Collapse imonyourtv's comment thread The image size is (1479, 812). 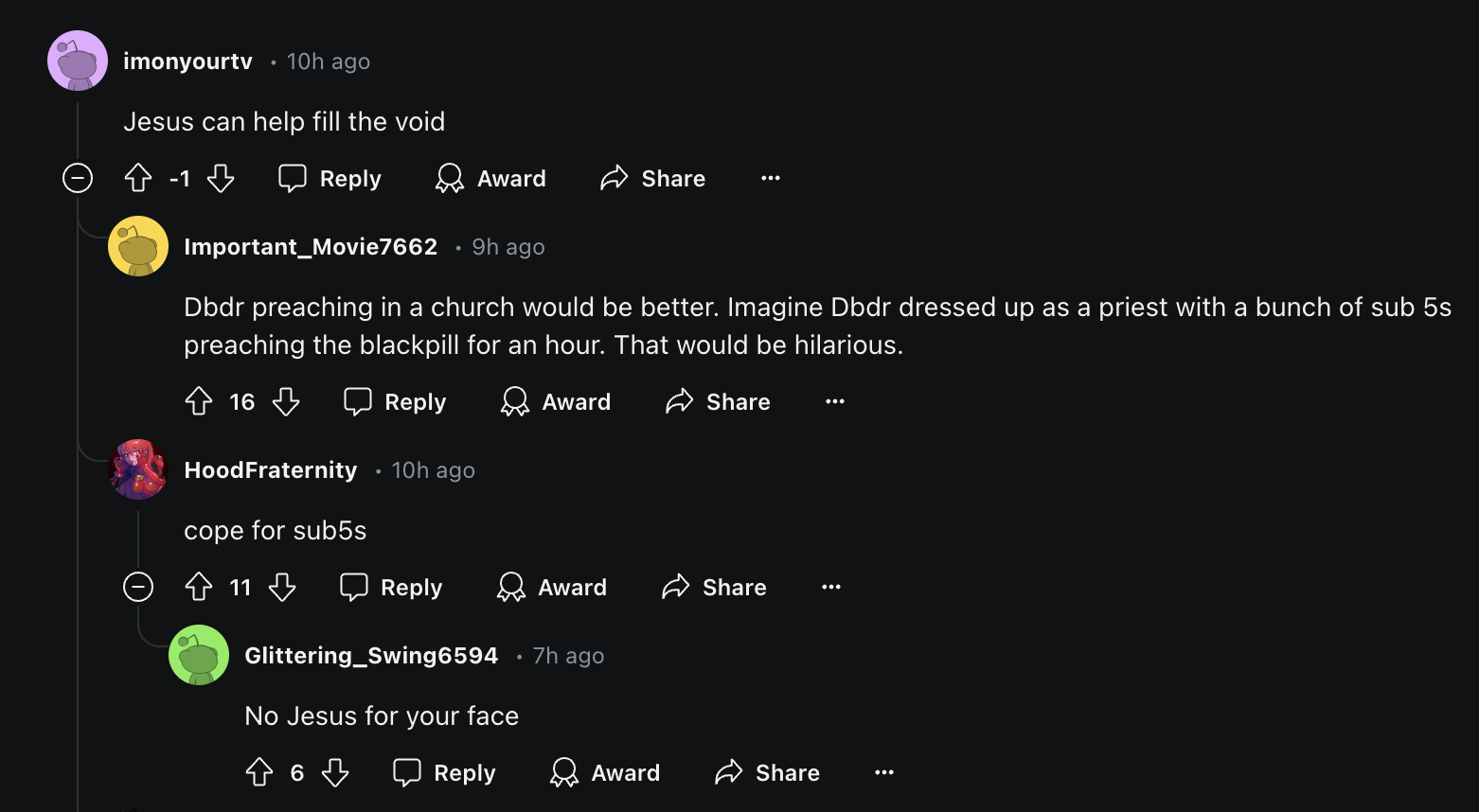(x=78, y=178)
